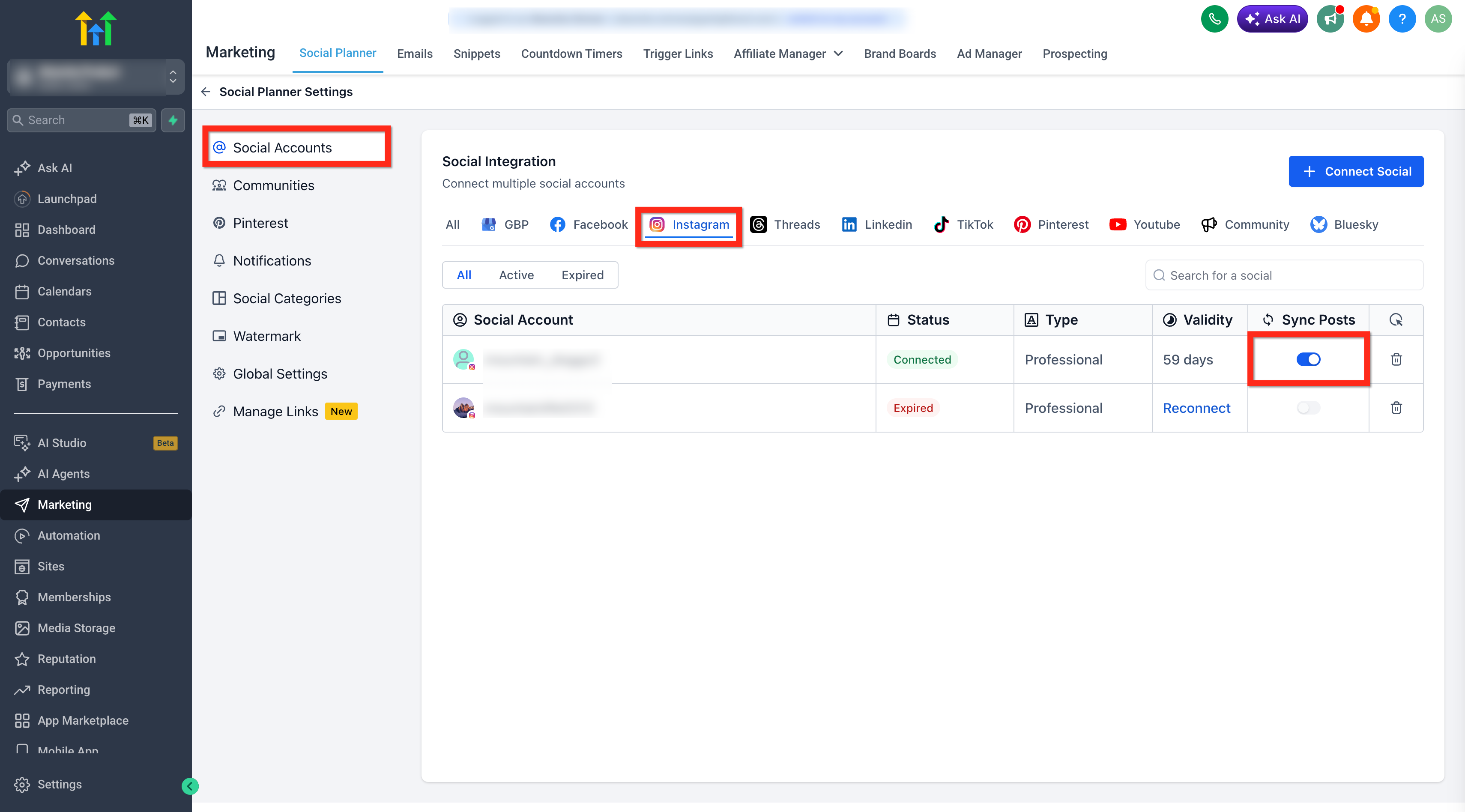Open the orange notifications bell

coord(1366,19)
